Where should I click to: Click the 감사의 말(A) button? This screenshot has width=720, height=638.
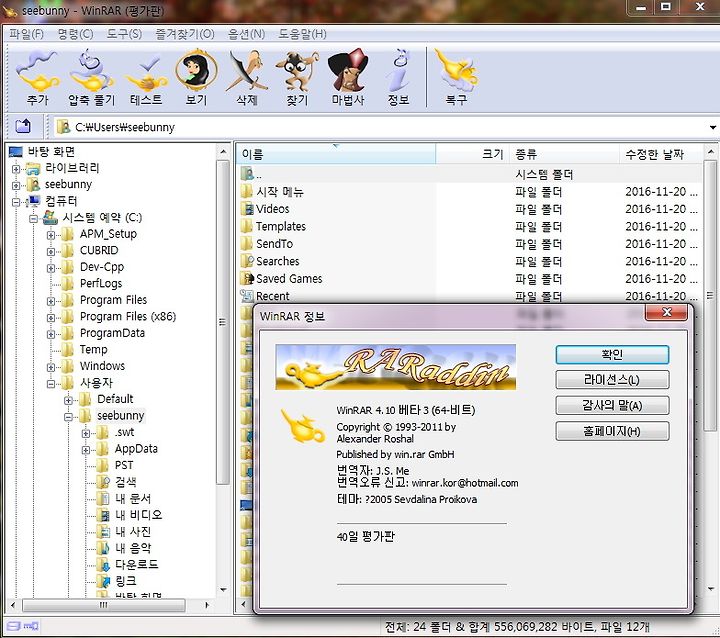pyautogui.click(x=612, y=406)
